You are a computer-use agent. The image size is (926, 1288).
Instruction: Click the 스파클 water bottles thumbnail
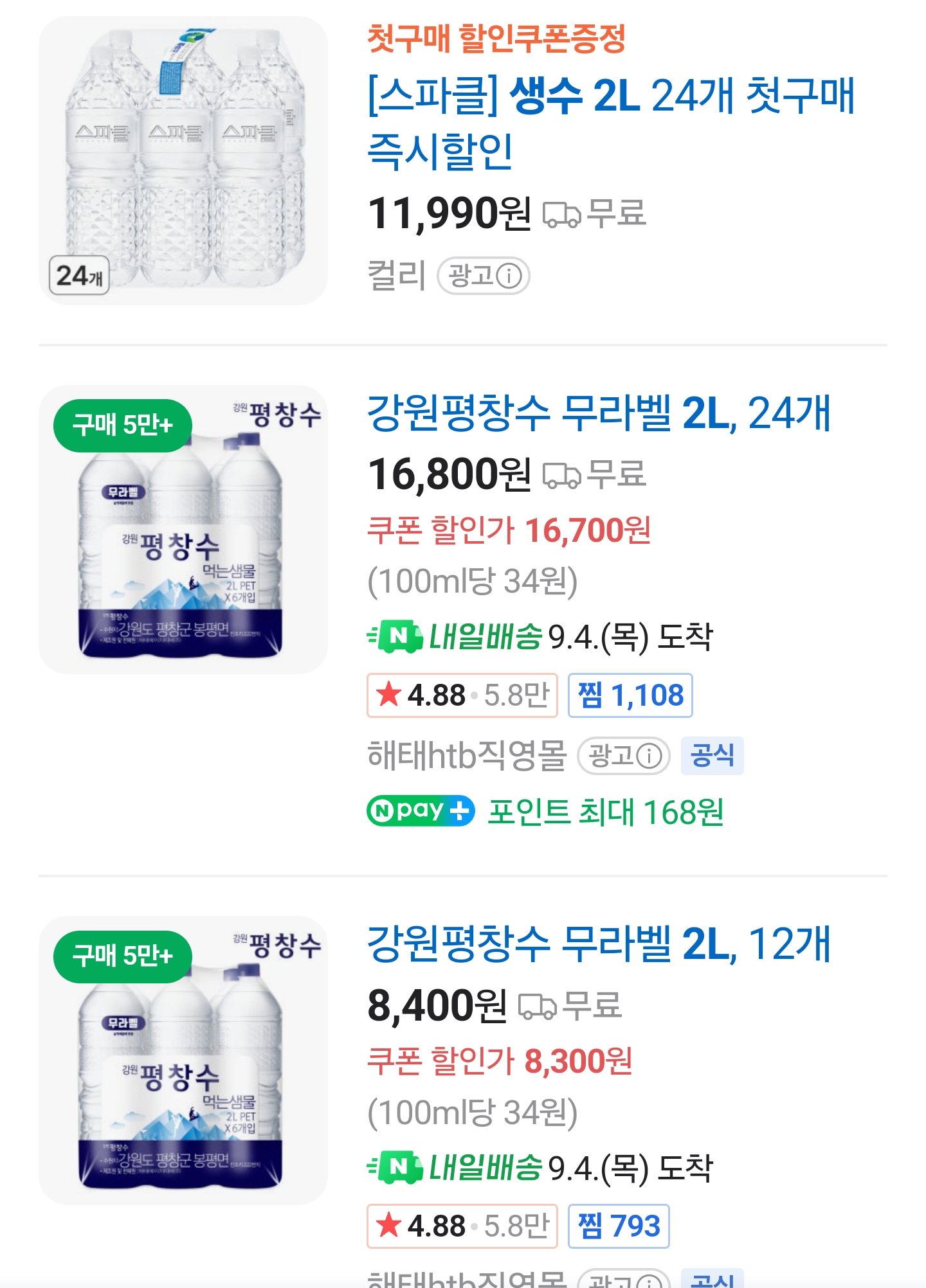point(183,161)
